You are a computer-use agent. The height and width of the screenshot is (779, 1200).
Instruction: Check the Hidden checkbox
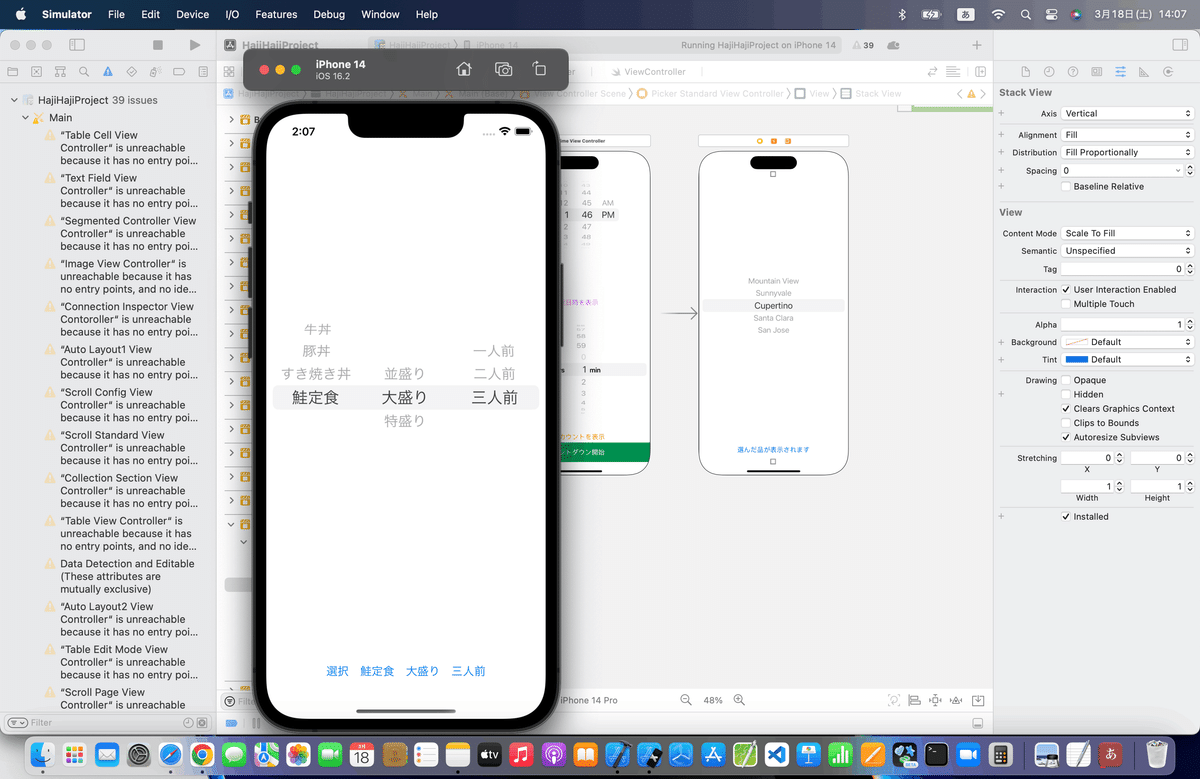1066,394
